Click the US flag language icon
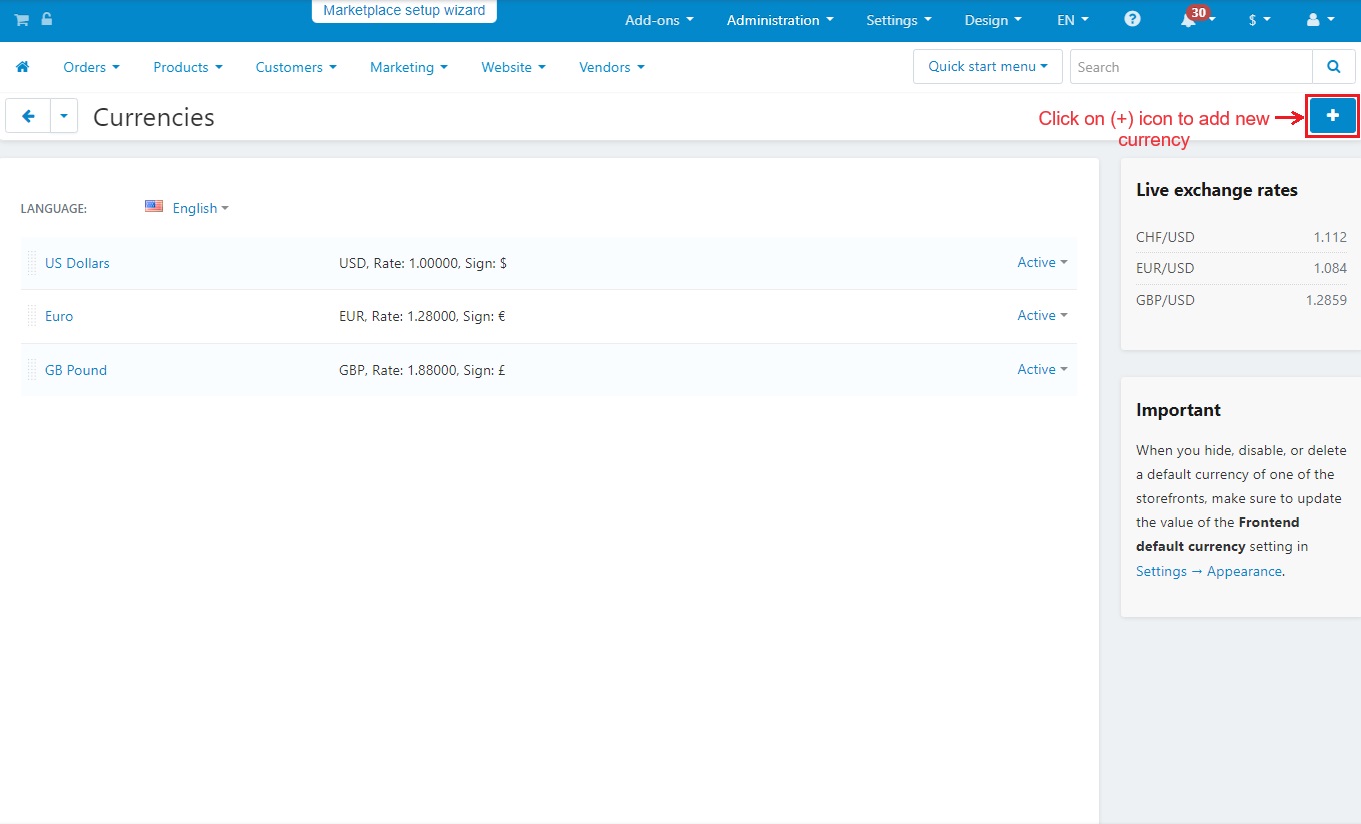1361x824 pixels. pyautogui.click(x=154, y=206)
